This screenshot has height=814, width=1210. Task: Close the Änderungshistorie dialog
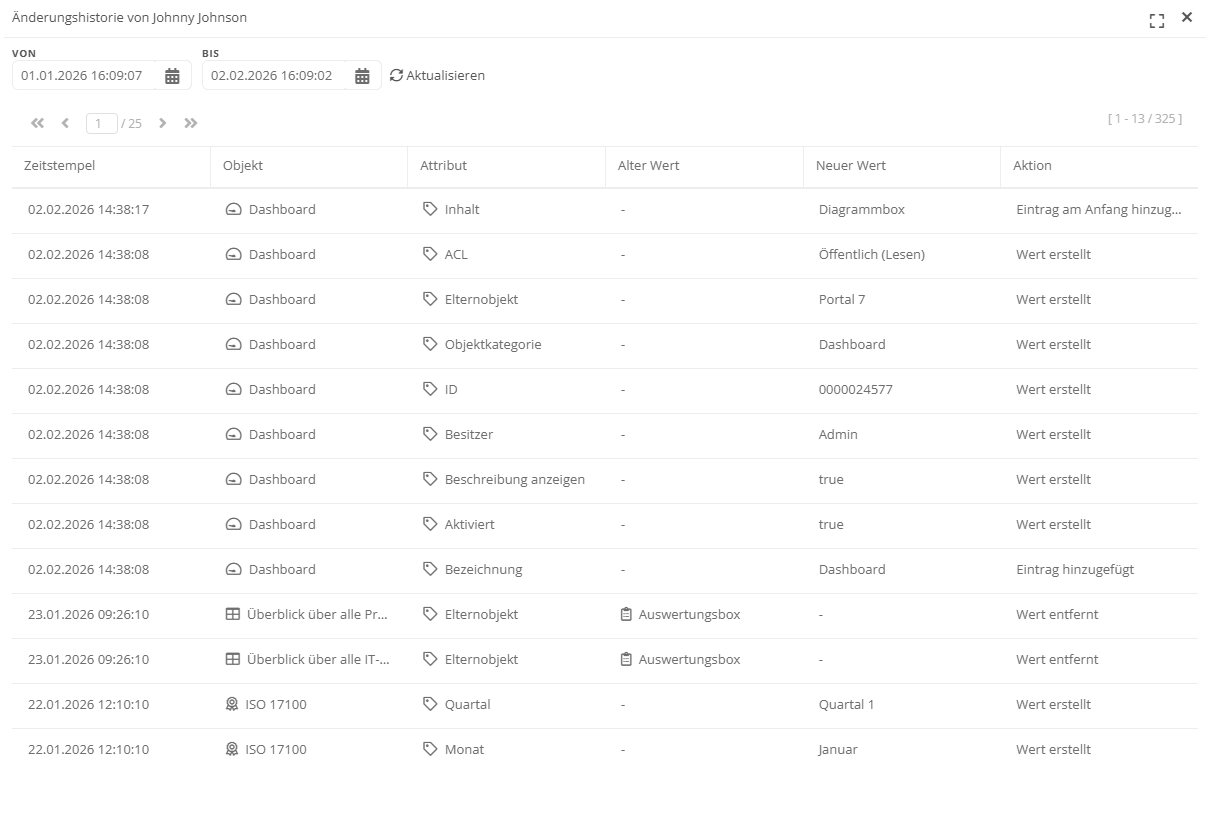pos(1187,17)
